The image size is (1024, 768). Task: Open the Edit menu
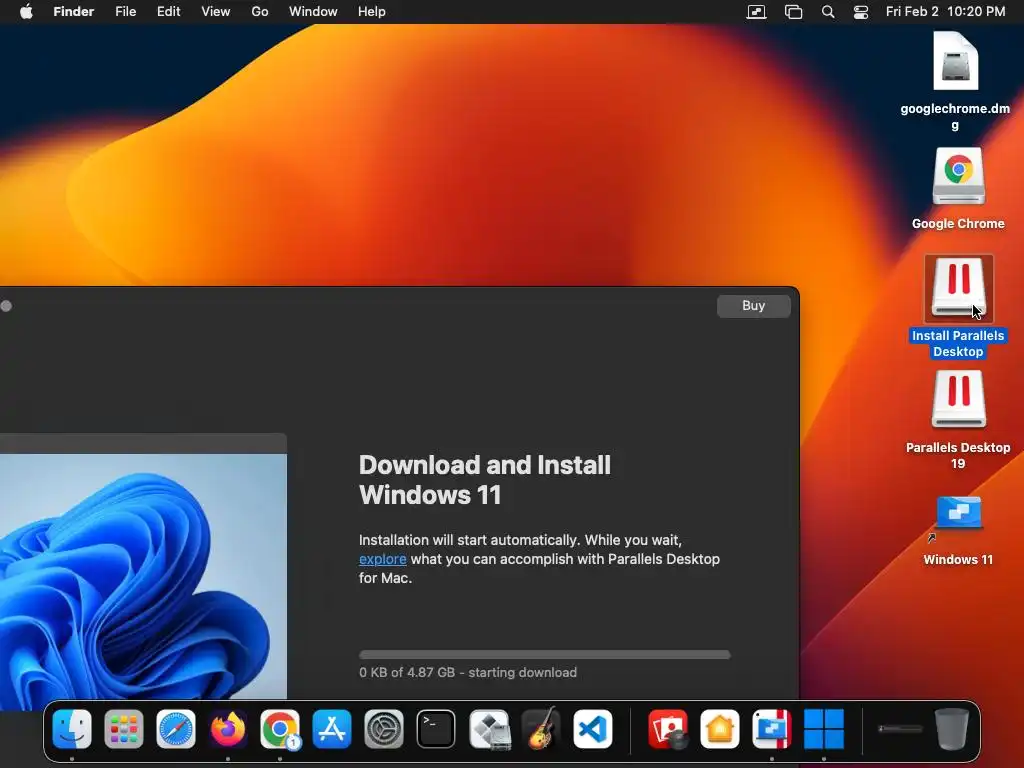point(168,12)
